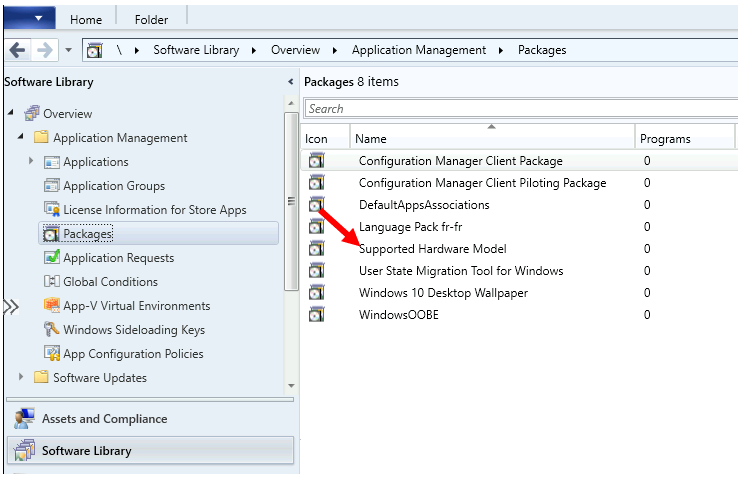Screen dimensions: 742x478
Task: Sort list by Icon column header
Action: [326, 138]
